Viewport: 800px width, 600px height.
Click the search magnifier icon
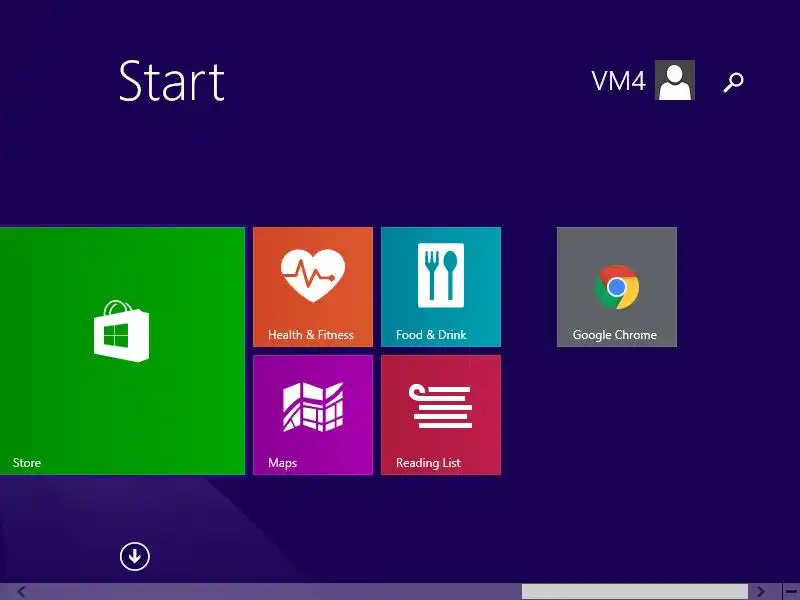[733, 82]
